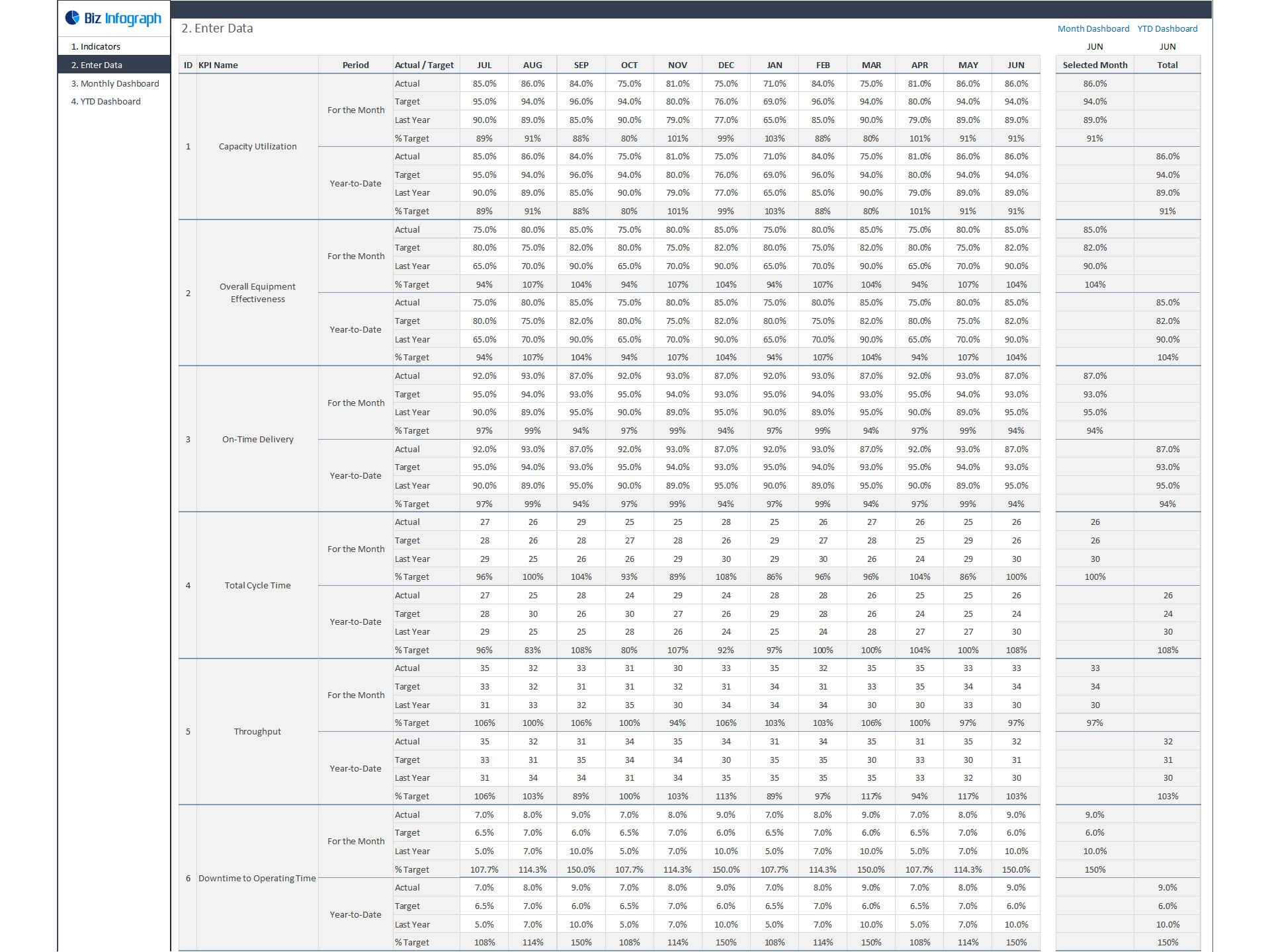
Task: Click the DEC month column header
Action: (726, 65)
